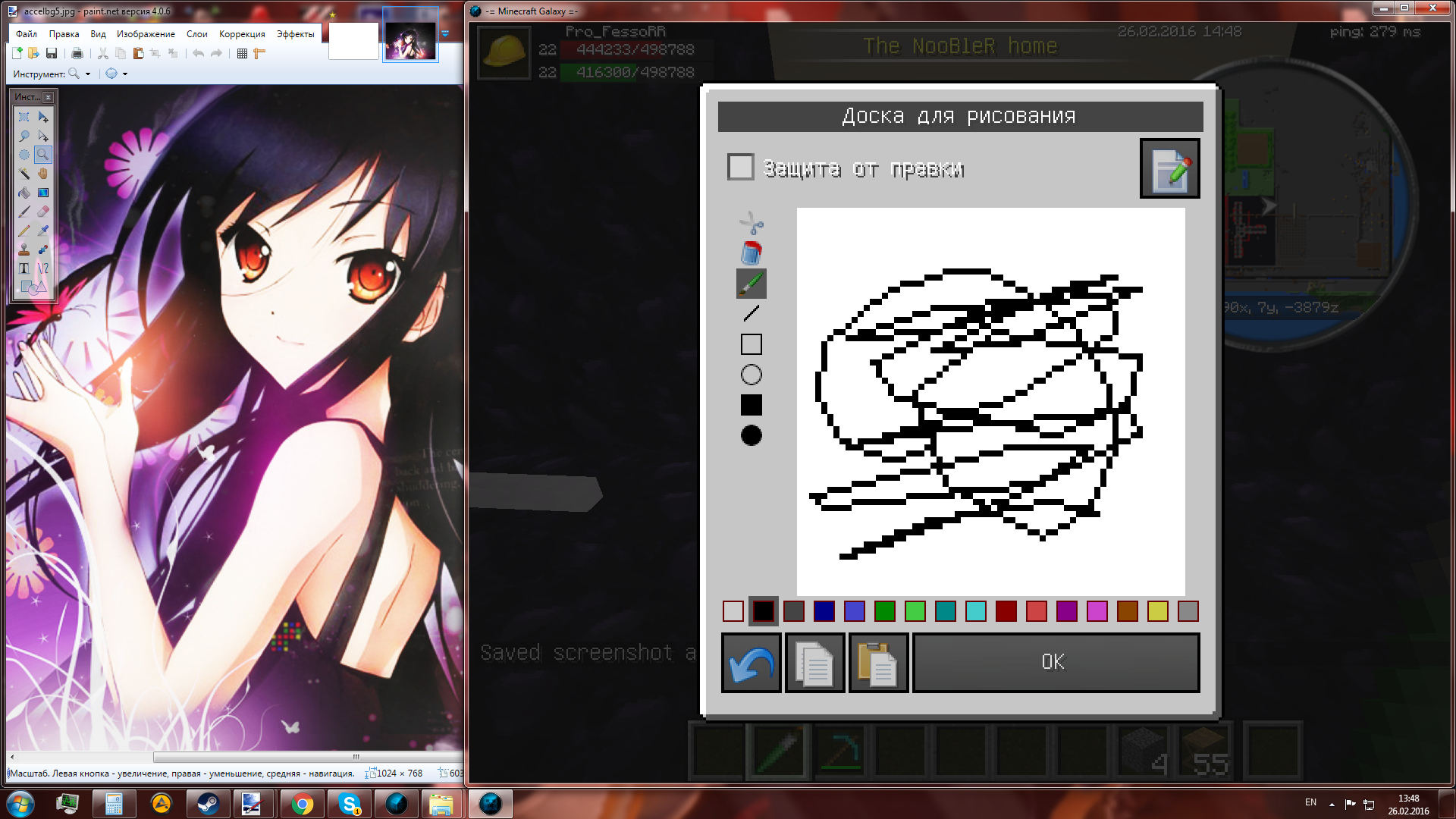Image resolution: width=1456 pixels, height=819 pixels.
Task: Choose the Clone Stamp tool
Action: click(24, 249)
